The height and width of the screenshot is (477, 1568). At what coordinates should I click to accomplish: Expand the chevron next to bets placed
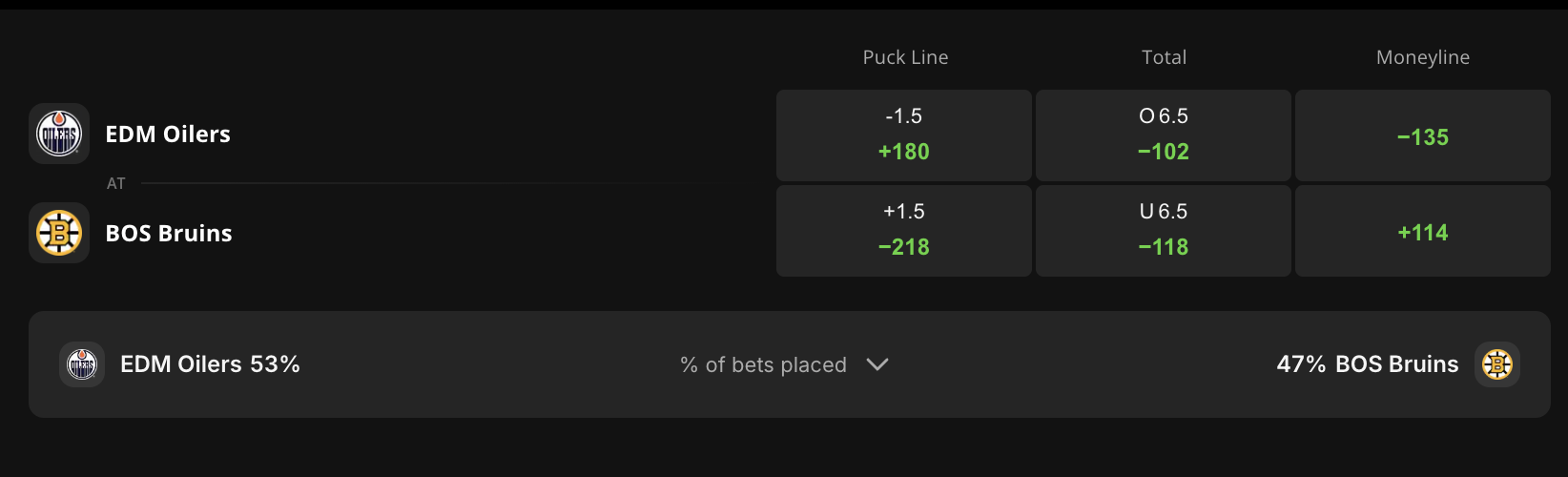pyautogui.click(x=877, y=364)
